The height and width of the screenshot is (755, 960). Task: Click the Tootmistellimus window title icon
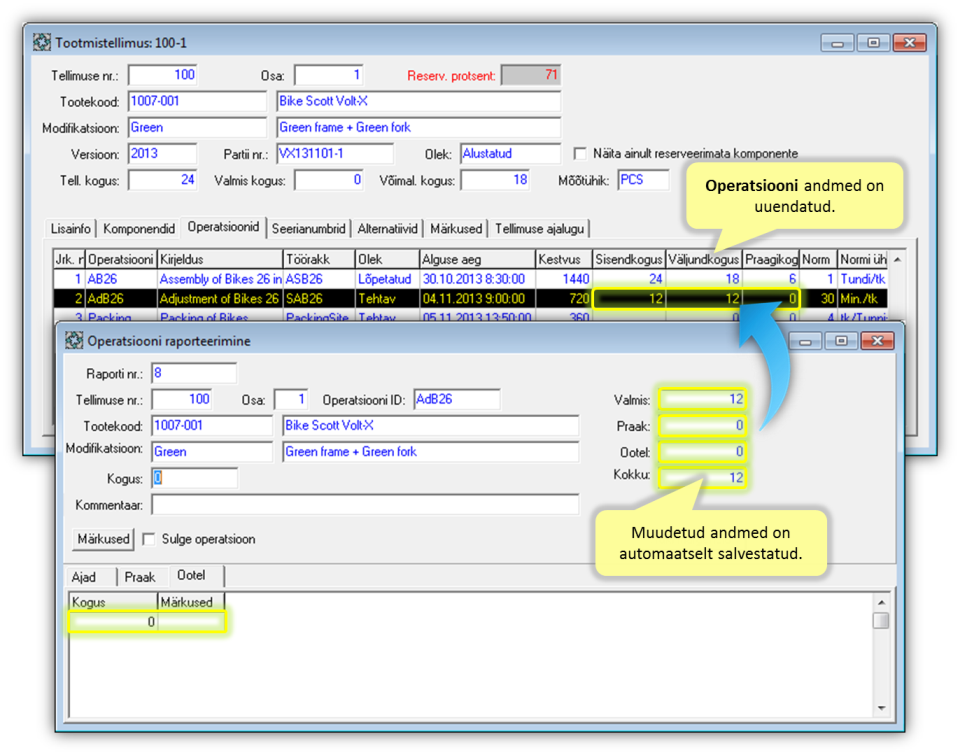pos(42,42)
